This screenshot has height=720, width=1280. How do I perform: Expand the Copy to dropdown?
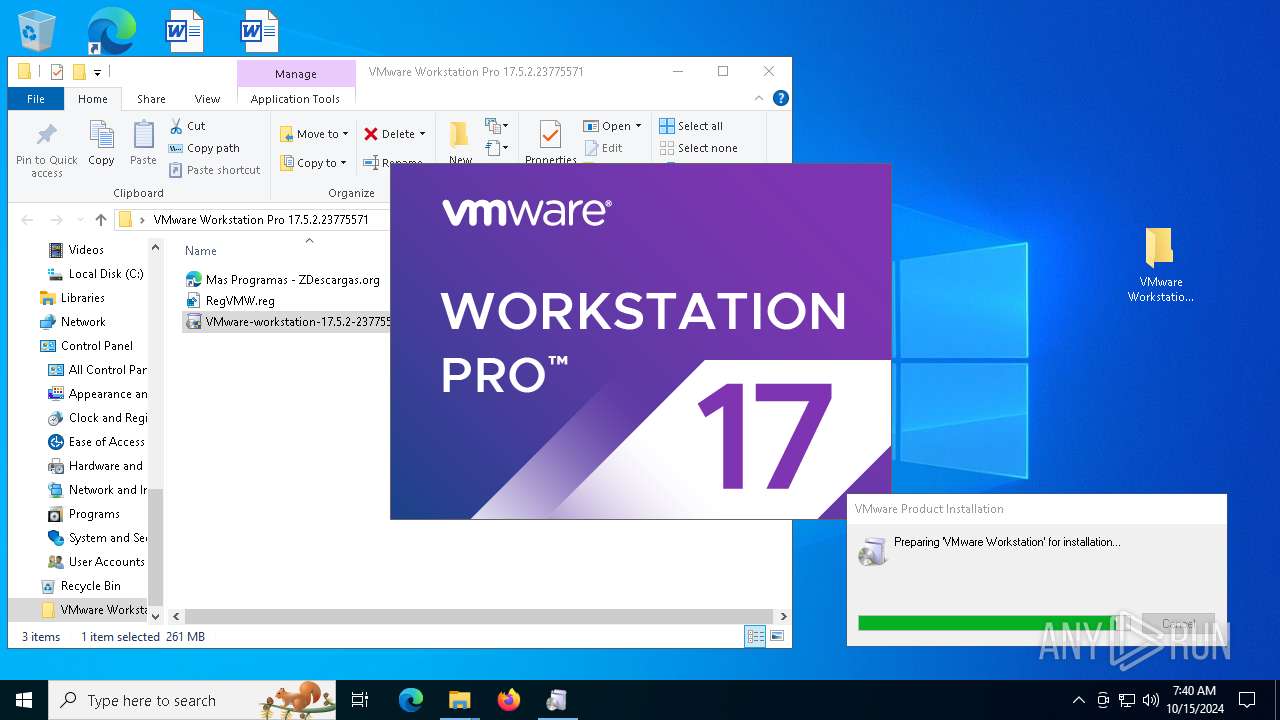pyautogui.click(x=343, y=163)
